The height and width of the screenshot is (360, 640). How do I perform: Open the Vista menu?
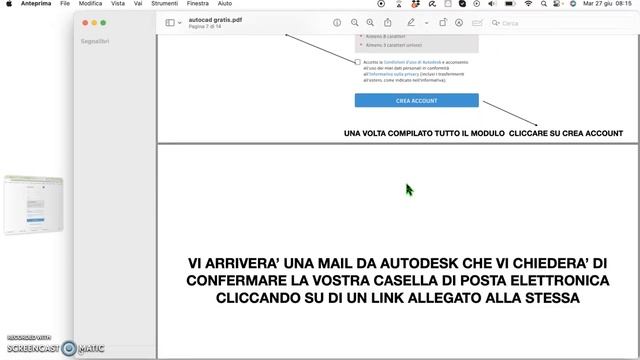tap(118, 4)
